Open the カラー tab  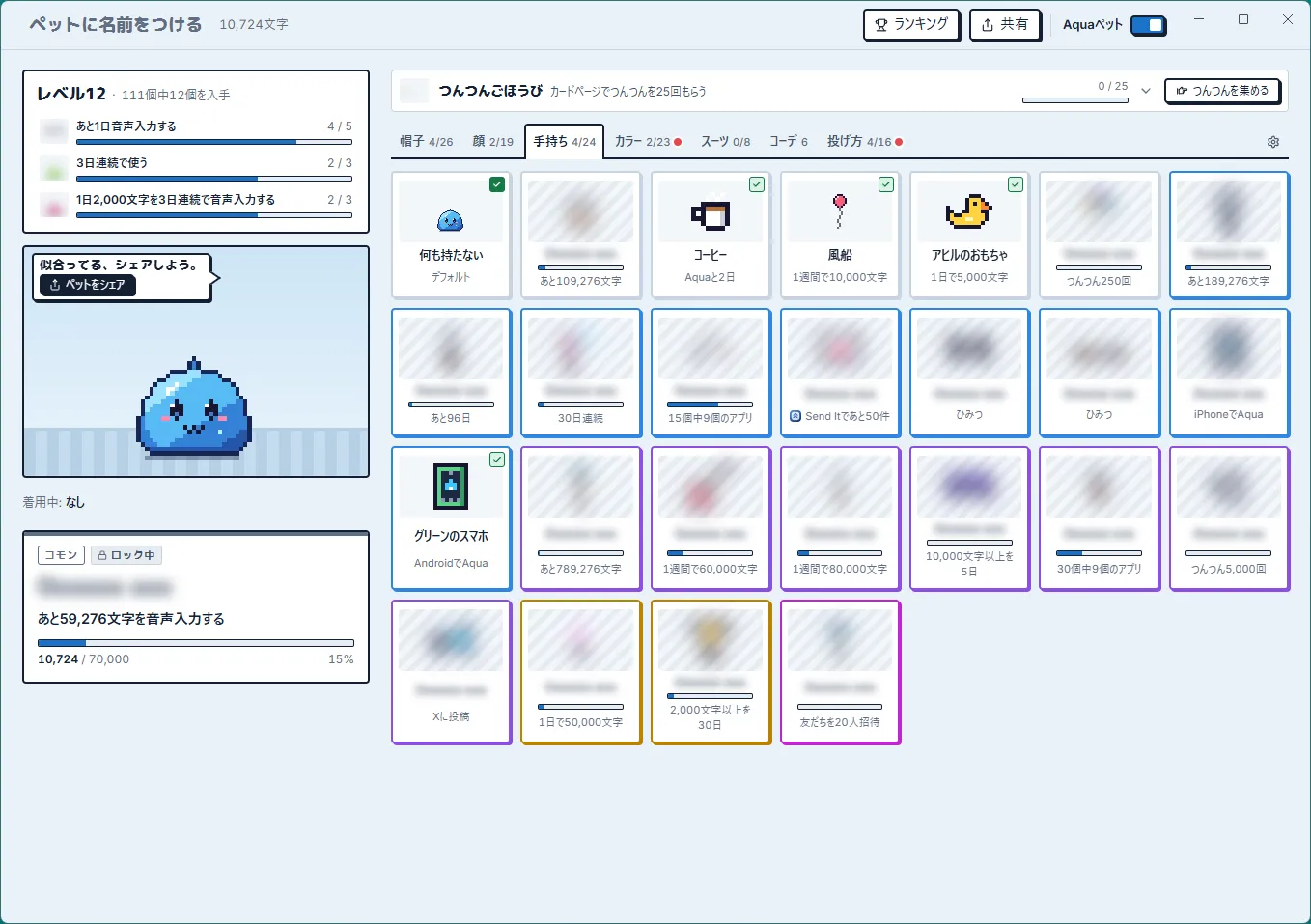tap(648, 142)
